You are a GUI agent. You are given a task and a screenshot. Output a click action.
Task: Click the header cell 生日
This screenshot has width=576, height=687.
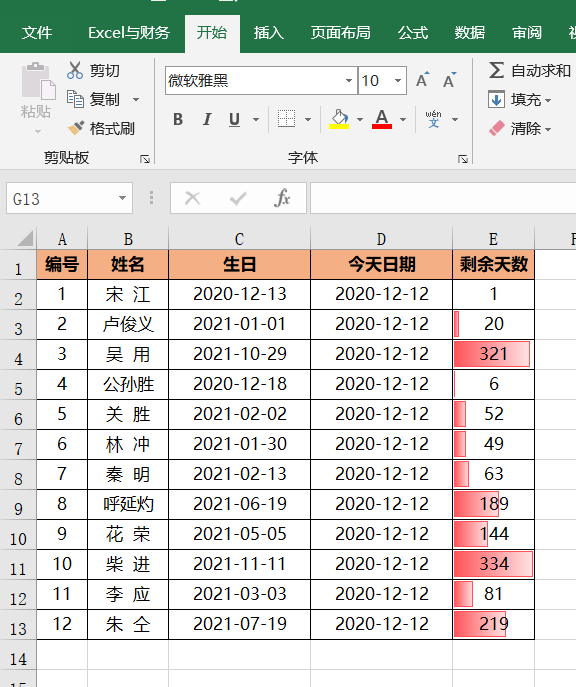pos(240,265)
